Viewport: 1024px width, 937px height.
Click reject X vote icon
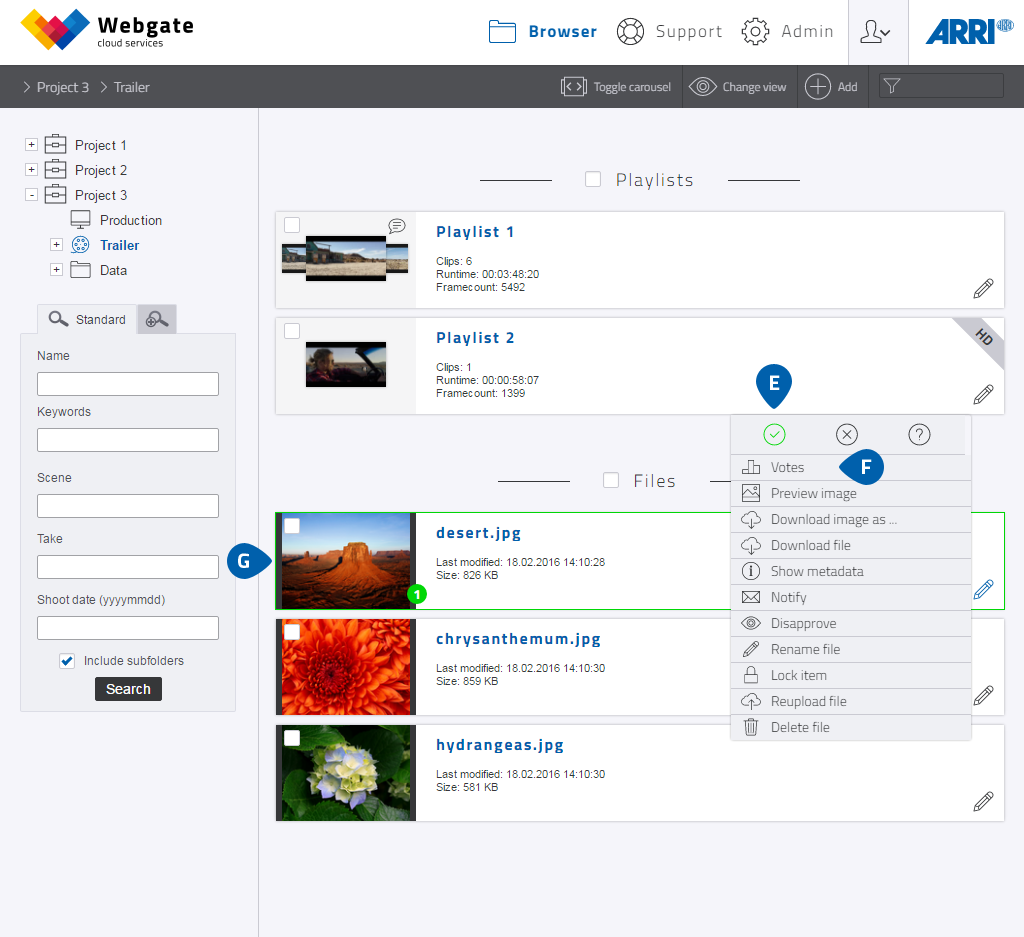point(847,434)
